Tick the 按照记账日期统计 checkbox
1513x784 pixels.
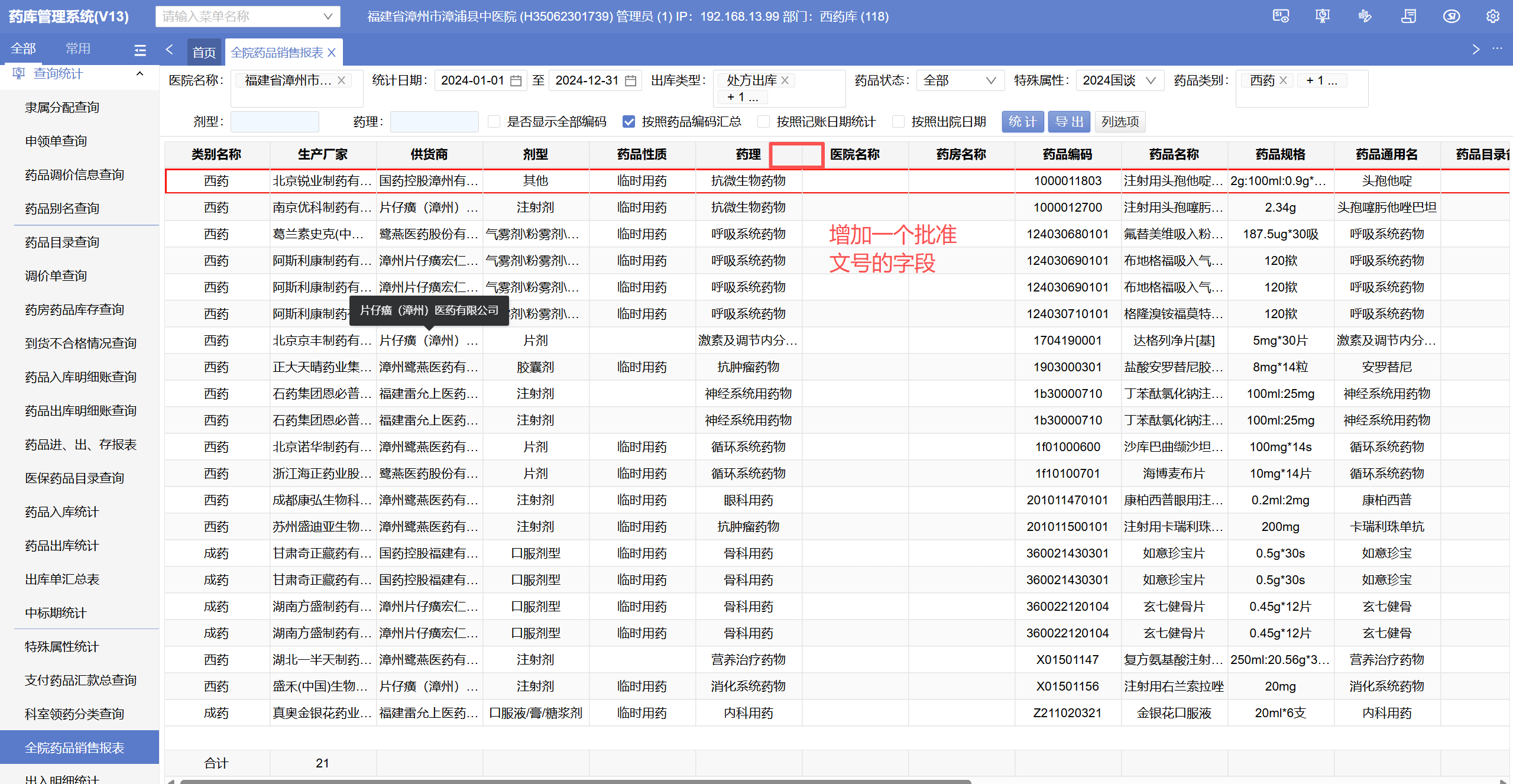pos(764,122)
